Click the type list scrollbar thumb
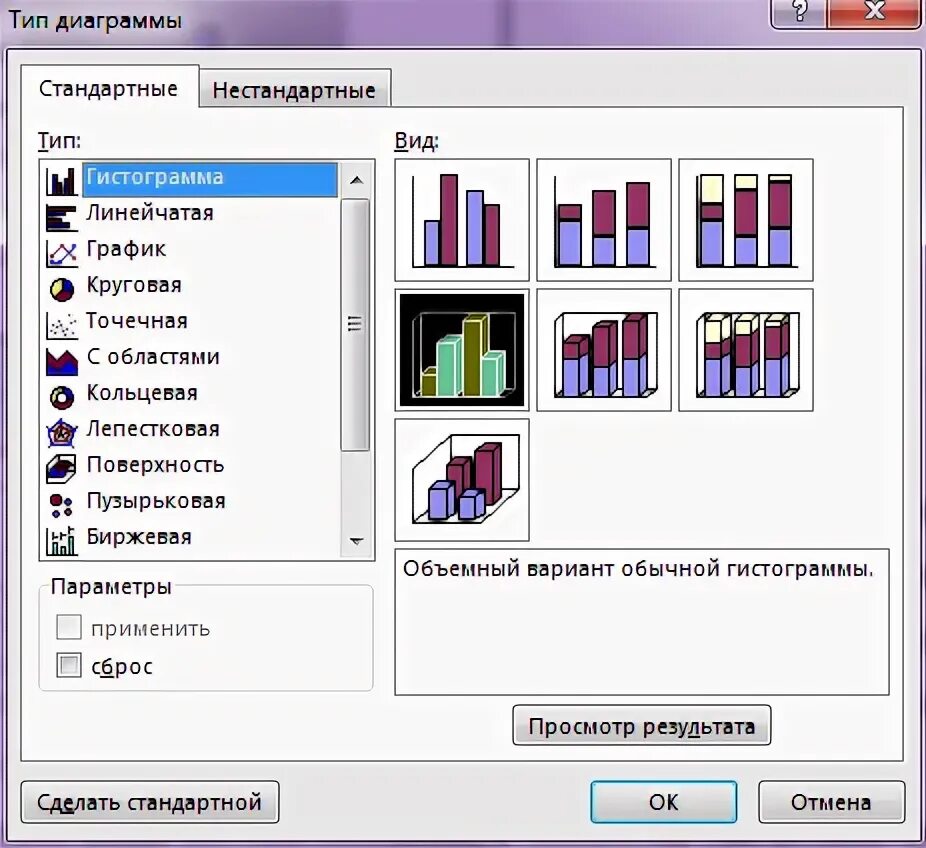The image size is (926, 848). [x=356, y=325]
